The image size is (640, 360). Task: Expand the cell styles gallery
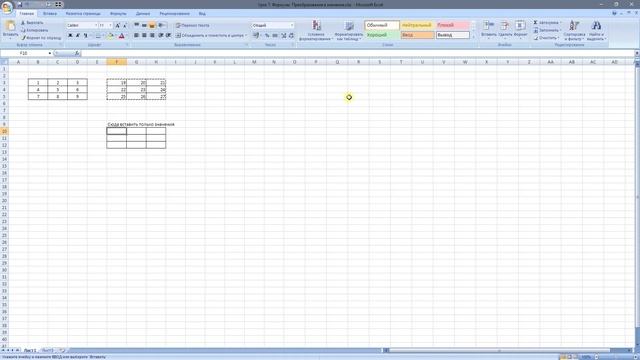[x=473, y=37]
